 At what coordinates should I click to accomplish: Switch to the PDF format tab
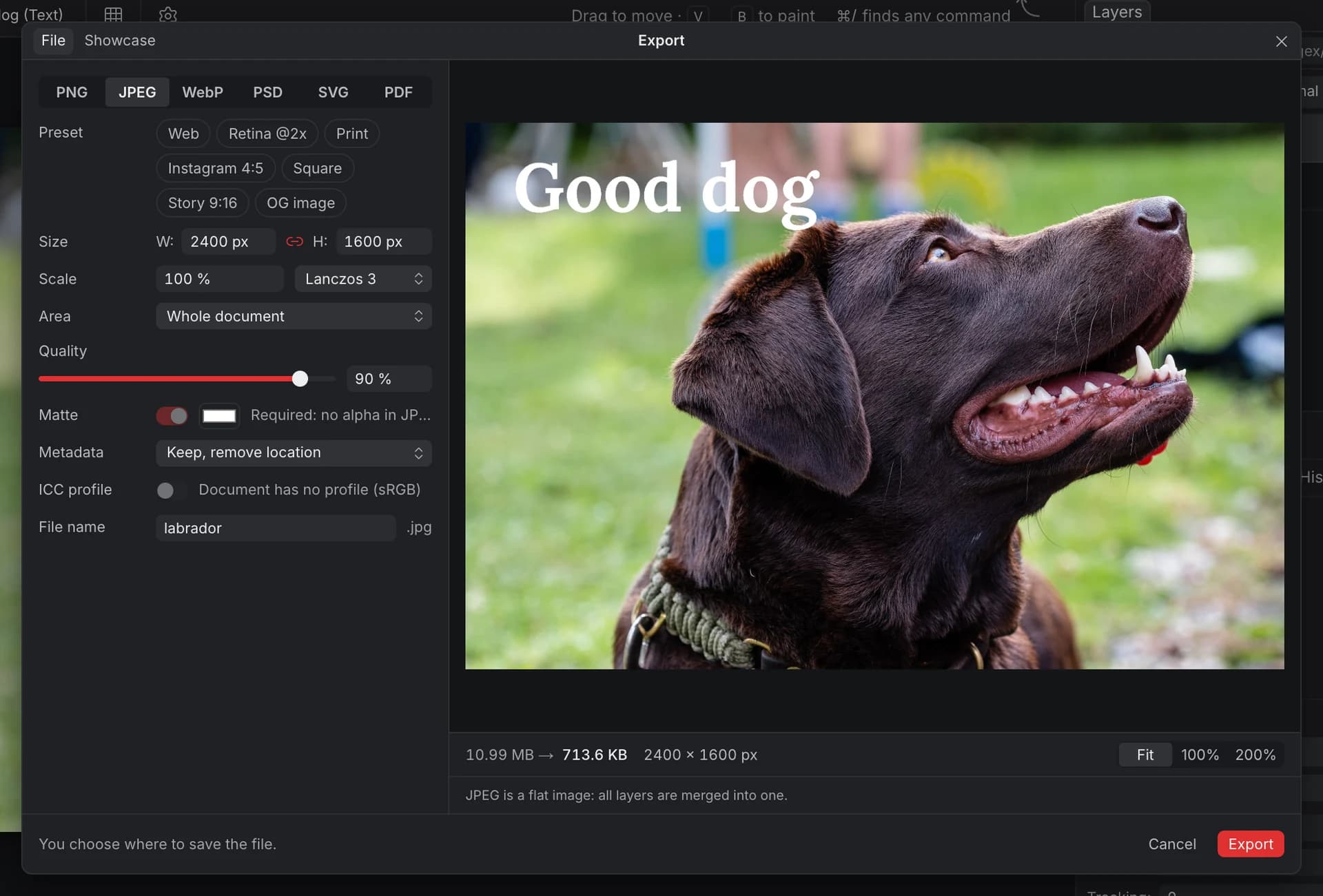tap(398, 92)
